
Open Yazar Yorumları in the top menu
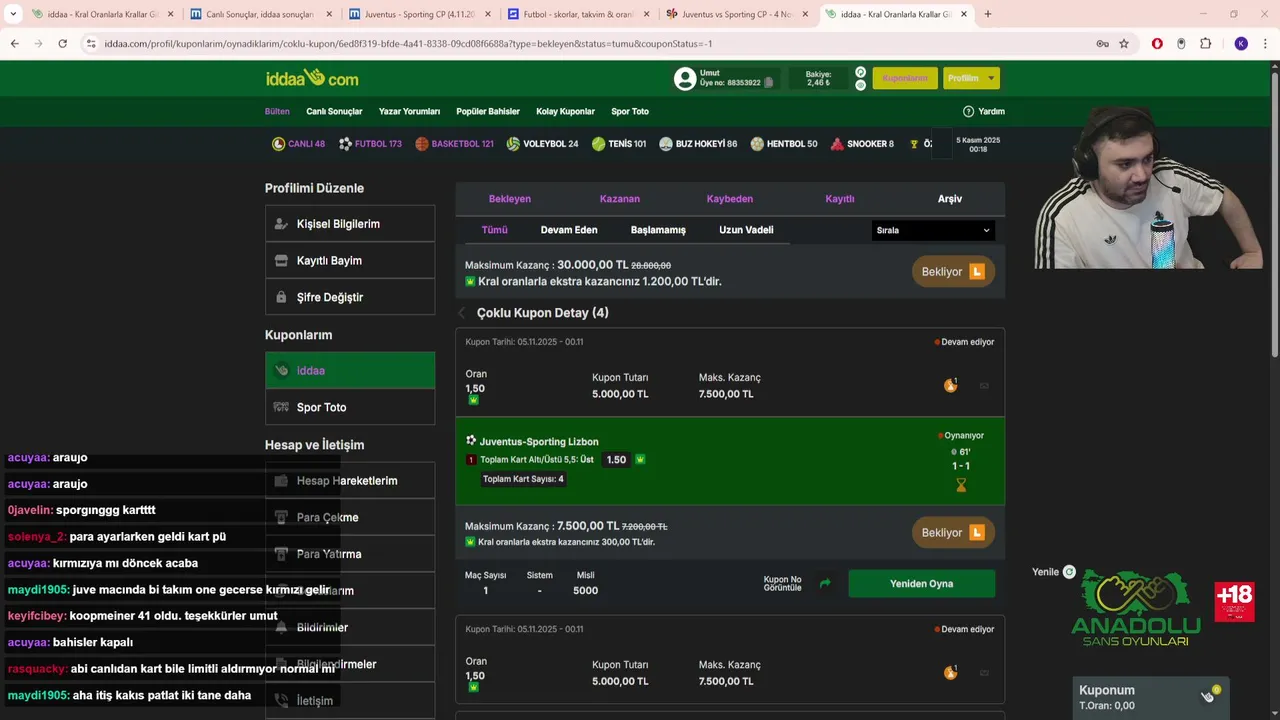[x=409, y=111]
